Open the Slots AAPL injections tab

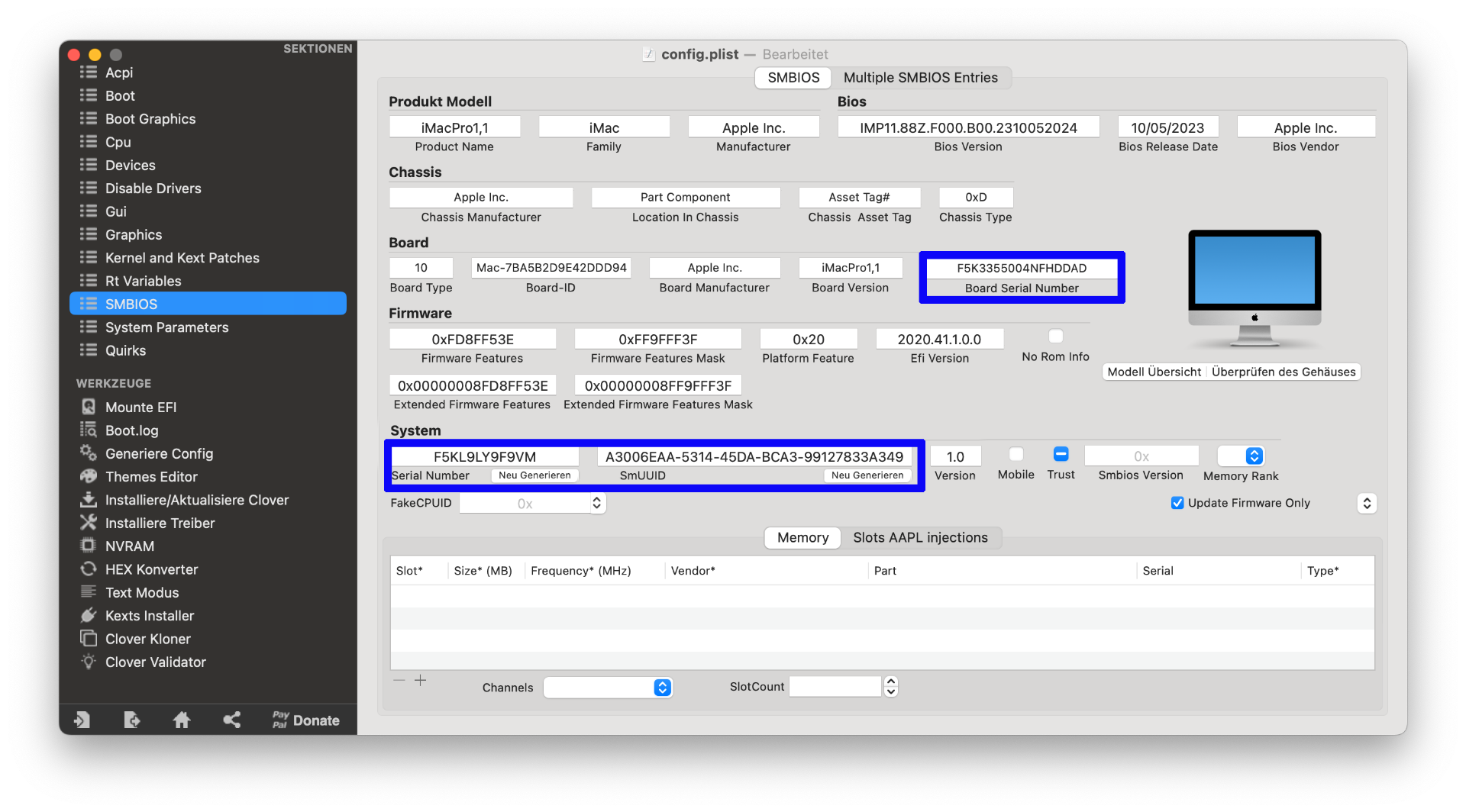click(x=920, y=538)
